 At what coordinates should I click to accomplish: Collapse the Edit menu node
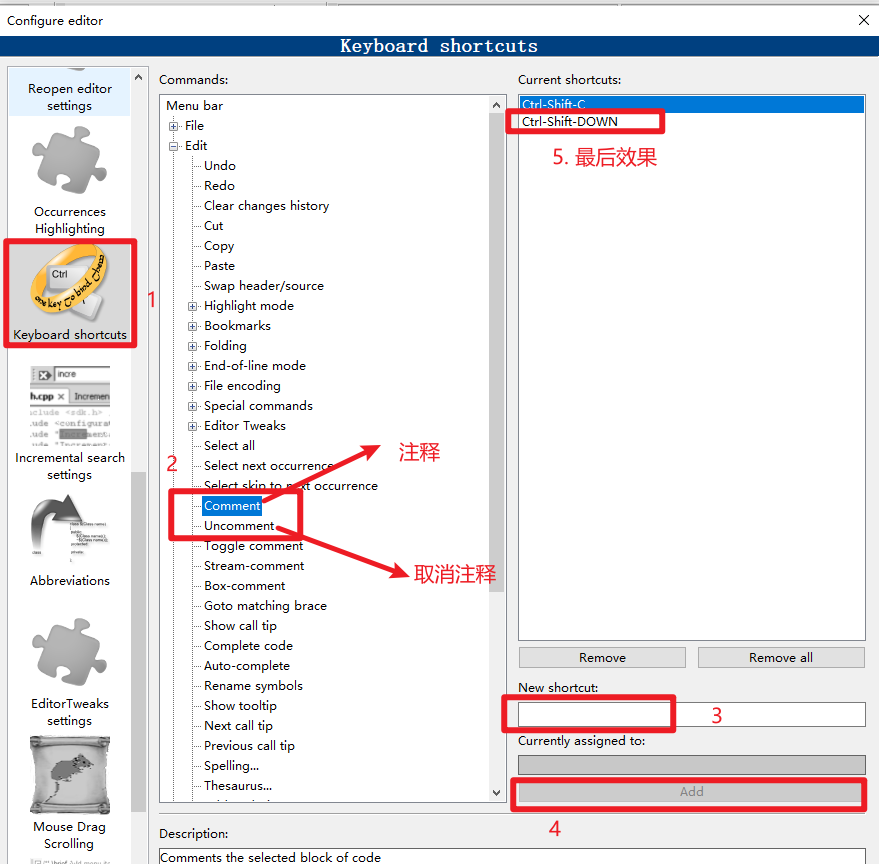click(x=174, y=146)
